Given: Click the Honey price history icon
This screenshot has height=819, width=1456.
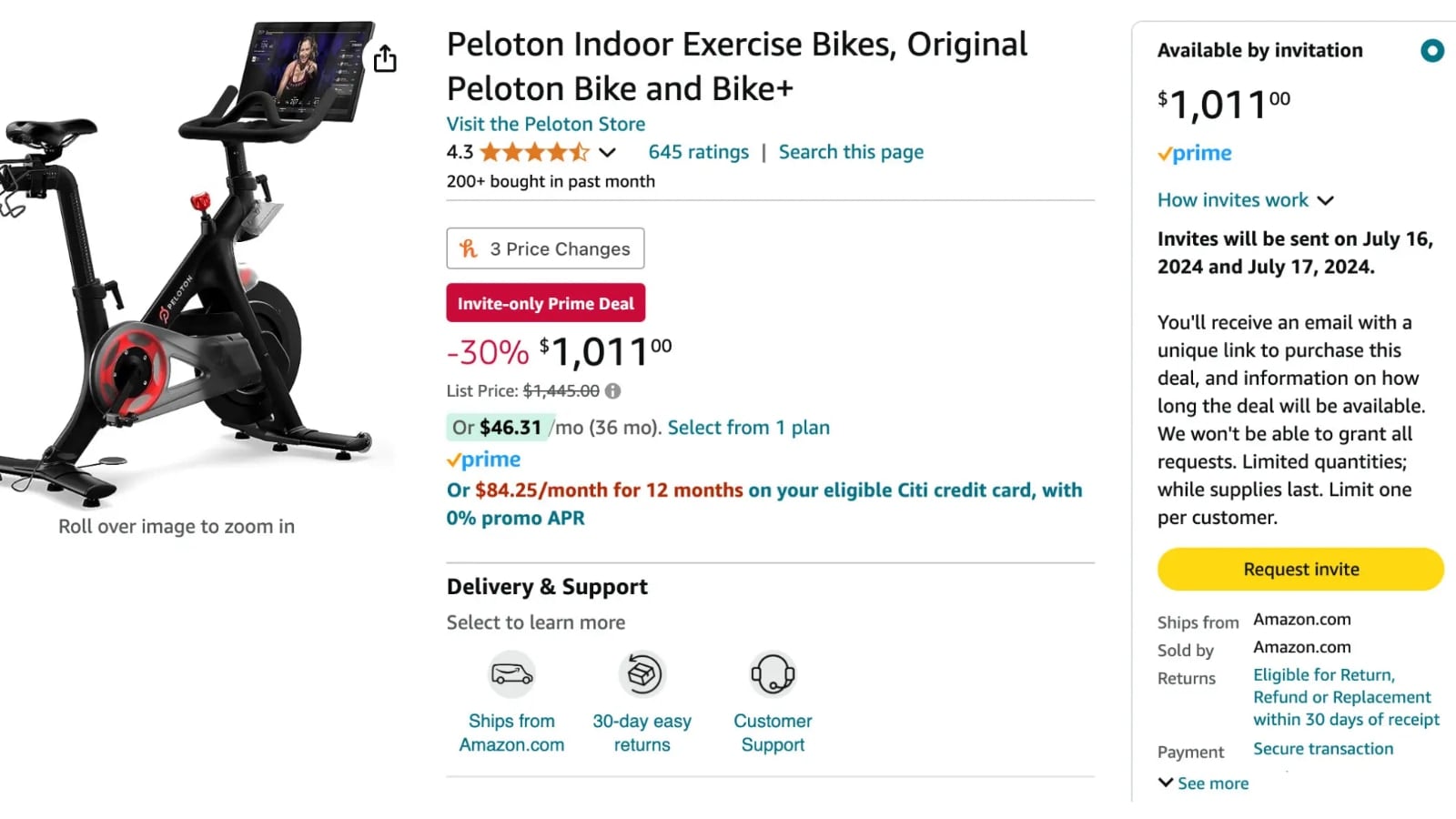Looking at the screenshot, I should tap(469, 248).
